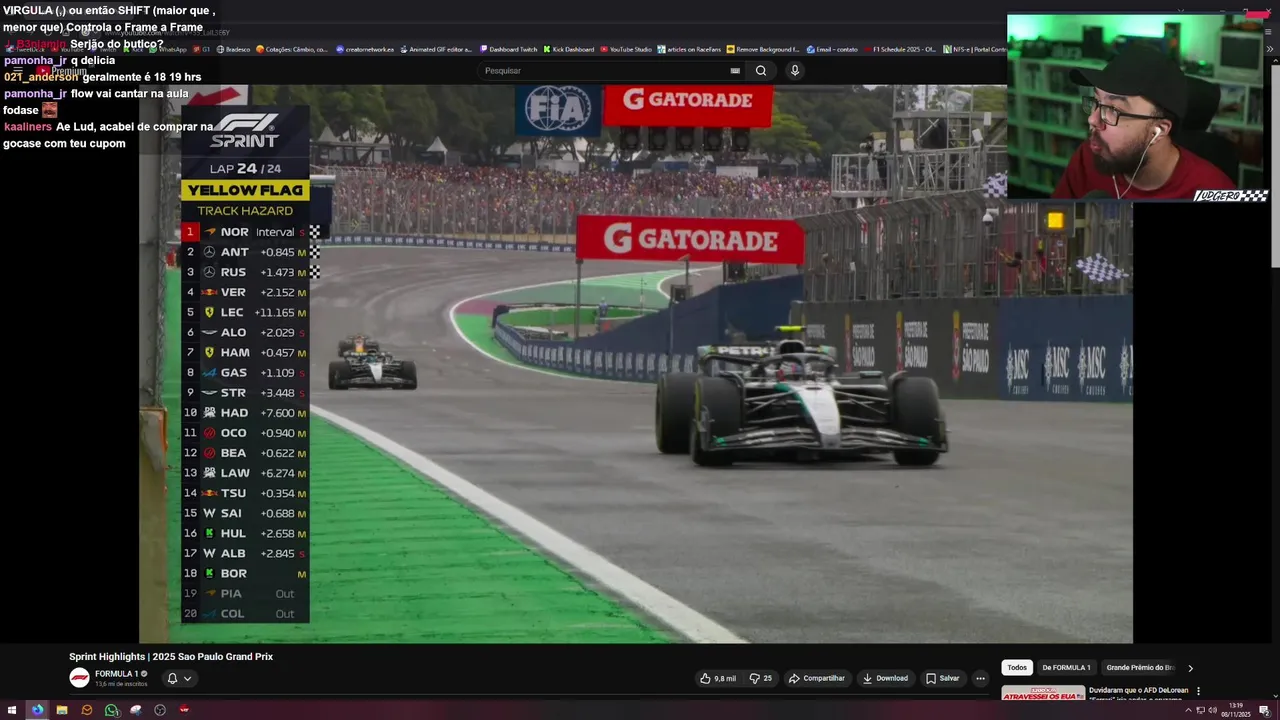Open the Dashboard Twitch bookmark

tap(508, 49)
